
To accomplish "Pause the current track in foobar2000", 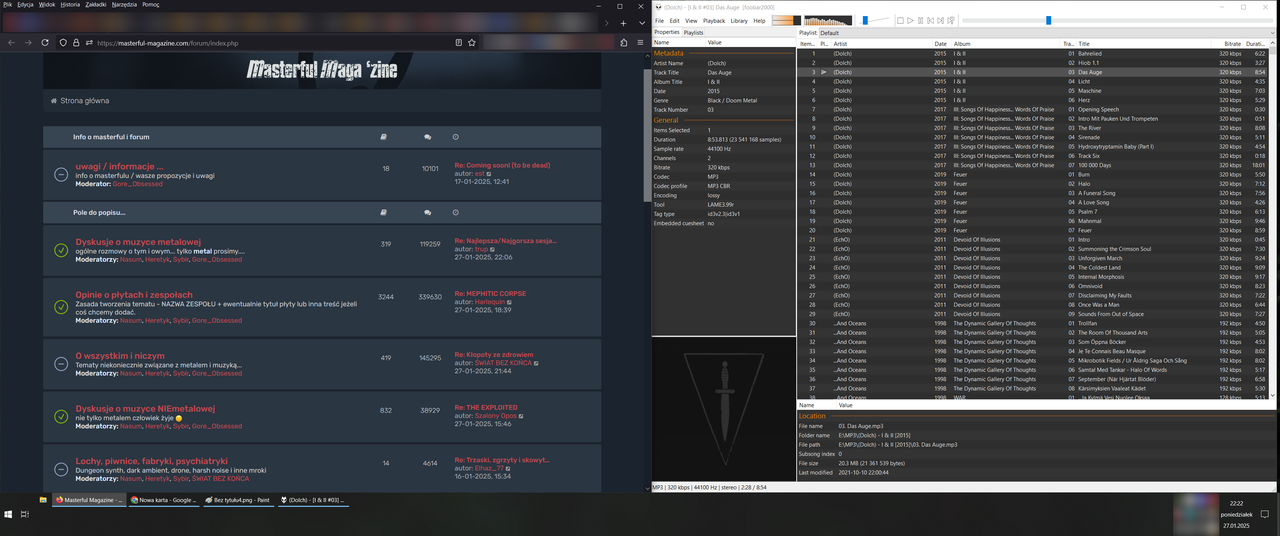I will 920,20.
